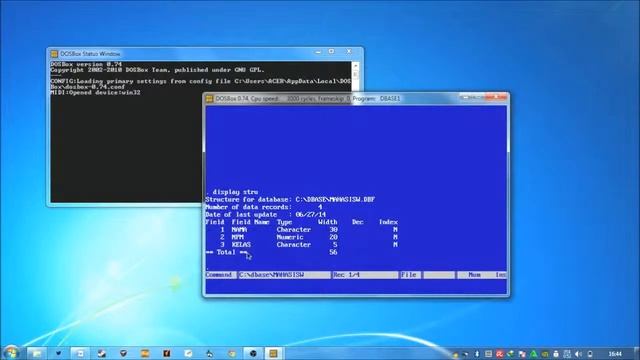Screen dimensions: 640x360
Task: Open the network tray icon
Action: coord(567,354)
